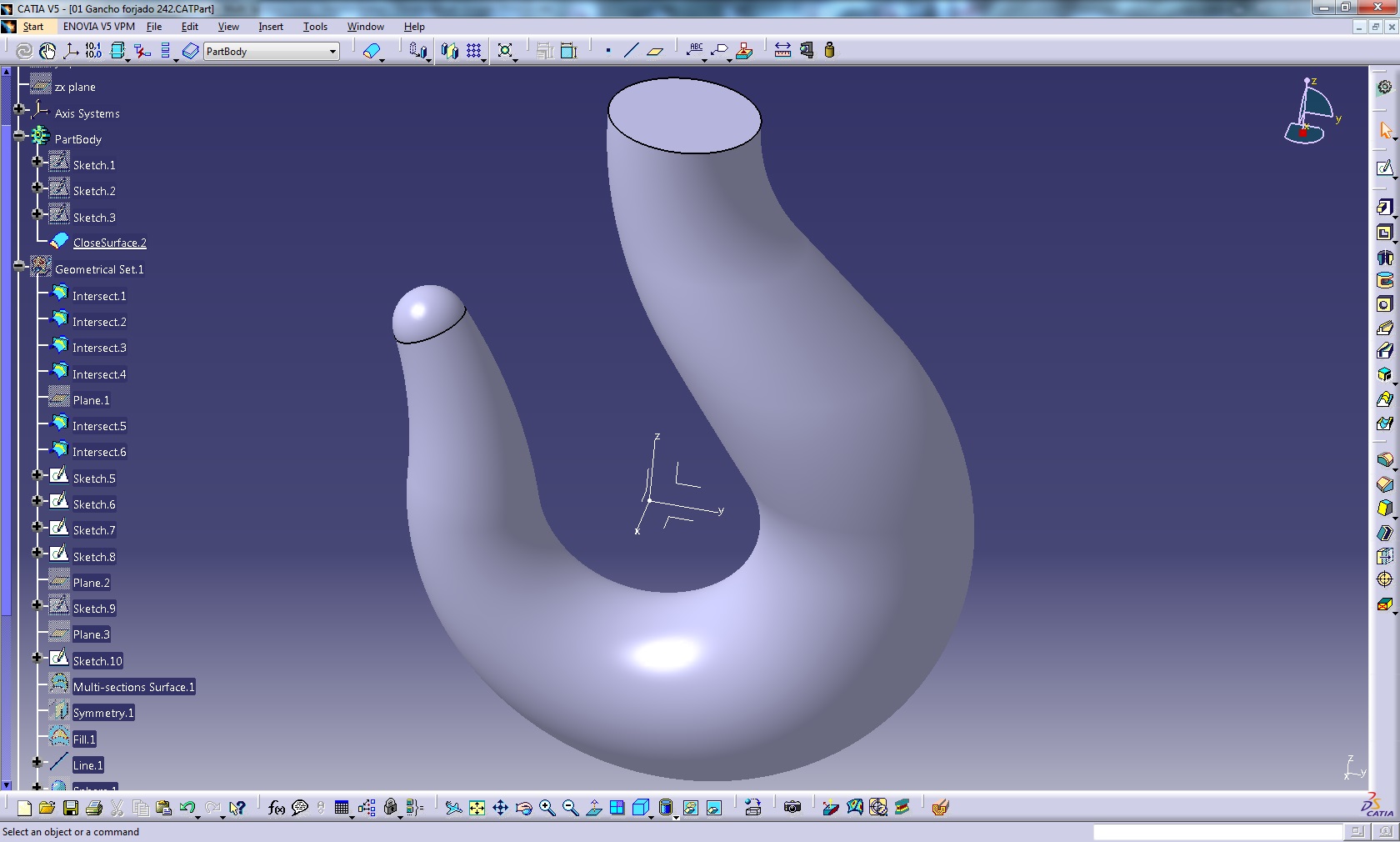Click the Measure Between icon
This screenshot has width=1400, height=842.
[782, 51]
